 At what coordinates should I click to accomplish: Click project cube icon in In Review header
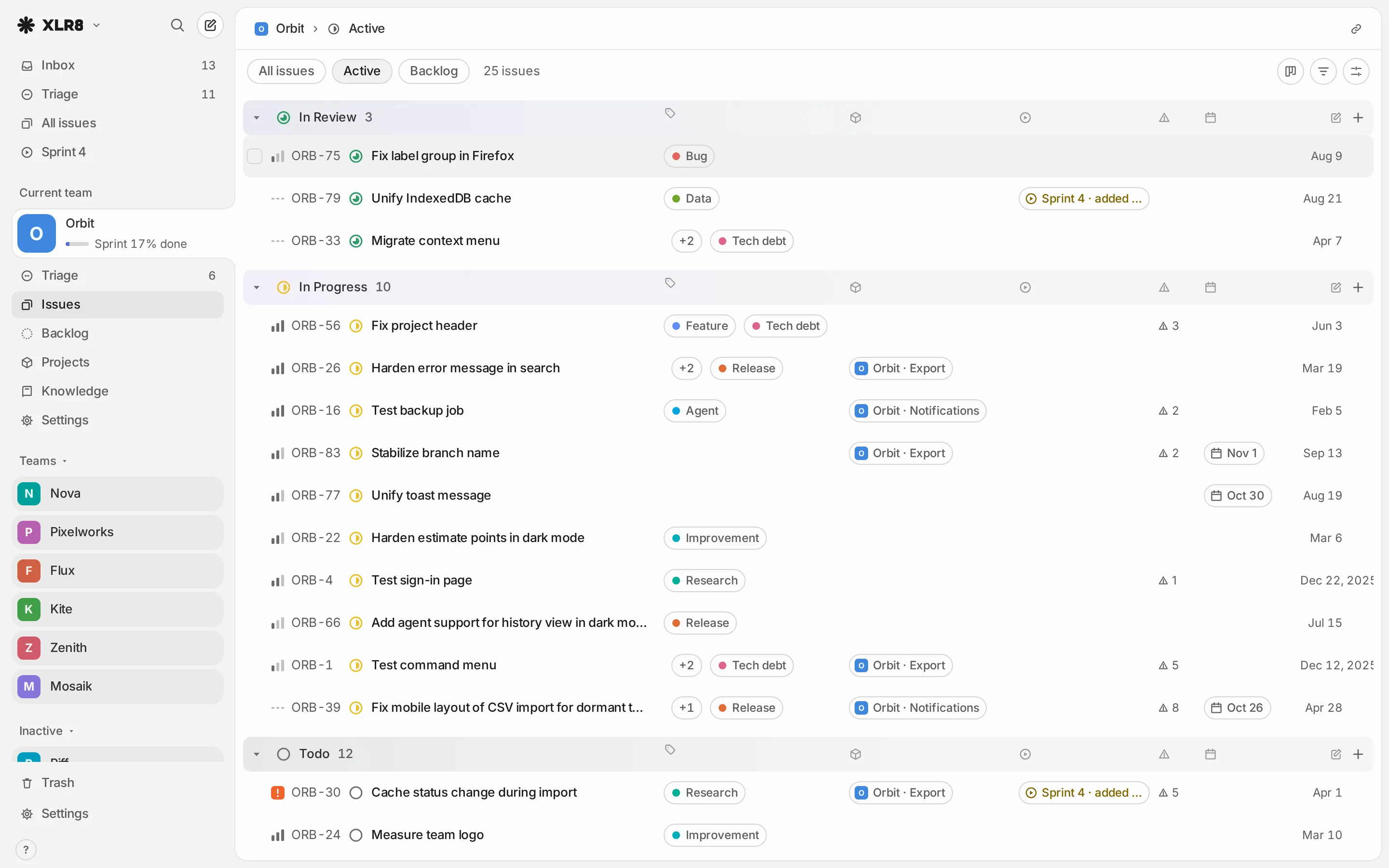pos(855,118)
